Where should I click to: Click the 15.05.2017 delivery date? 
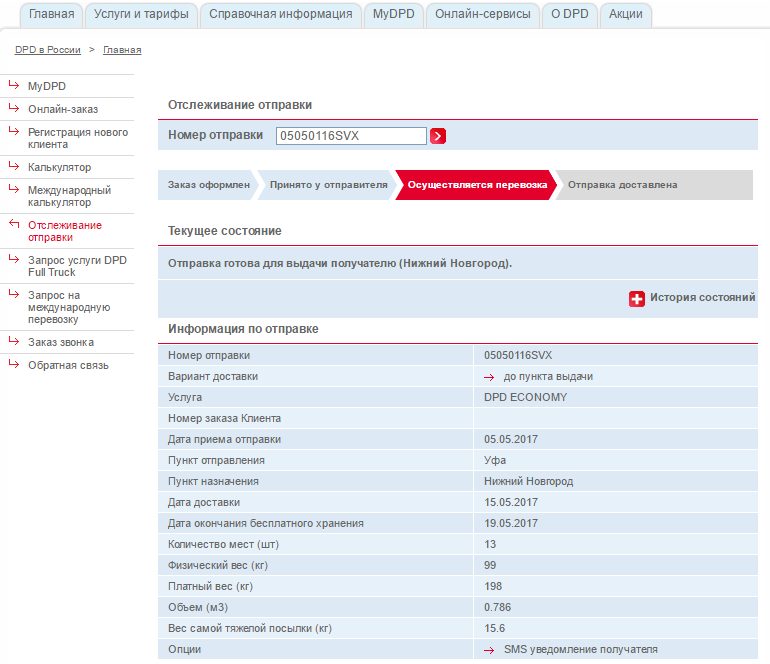pos(511,503)
